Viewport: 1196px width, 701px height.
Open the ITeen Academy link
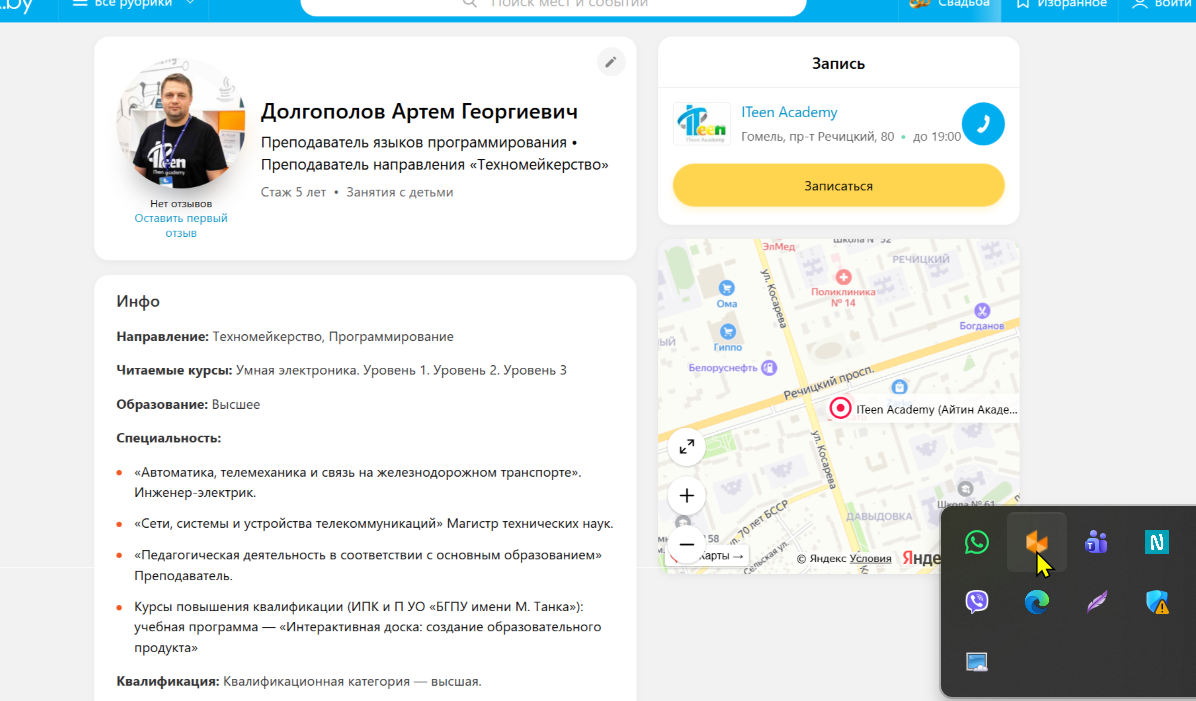click(x=789, y=112)
